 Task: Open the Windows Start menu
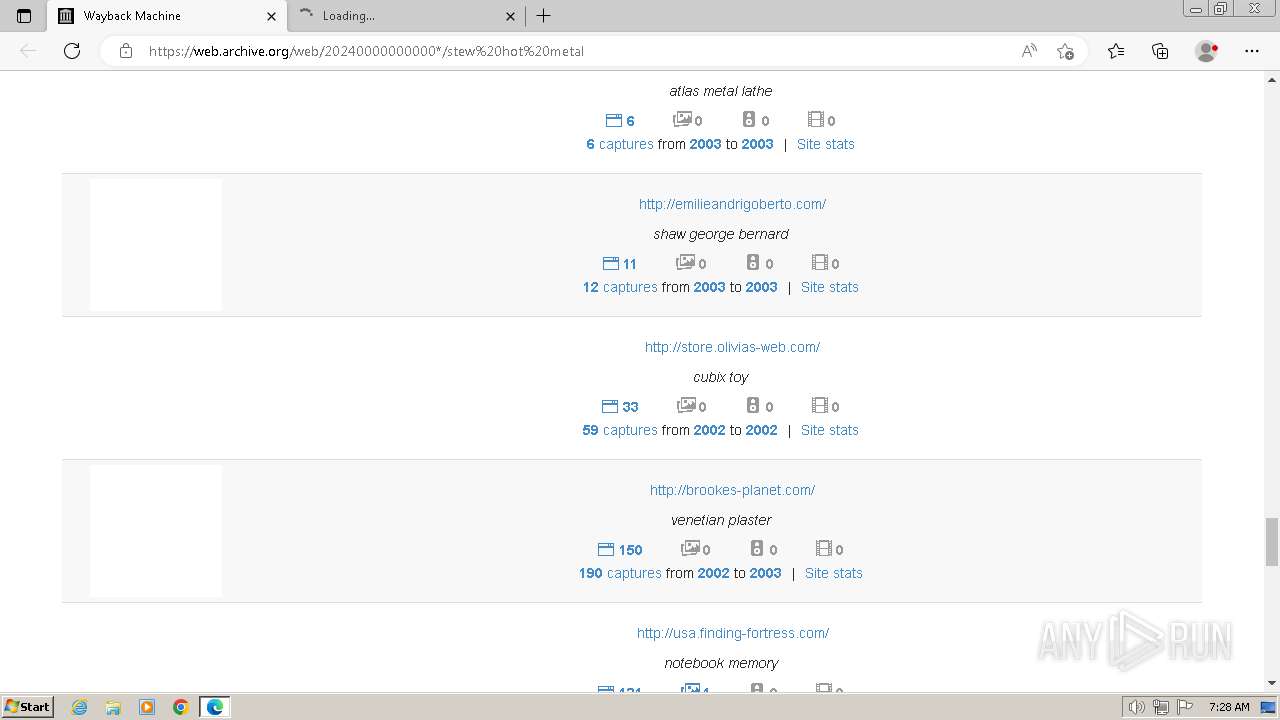28,706
